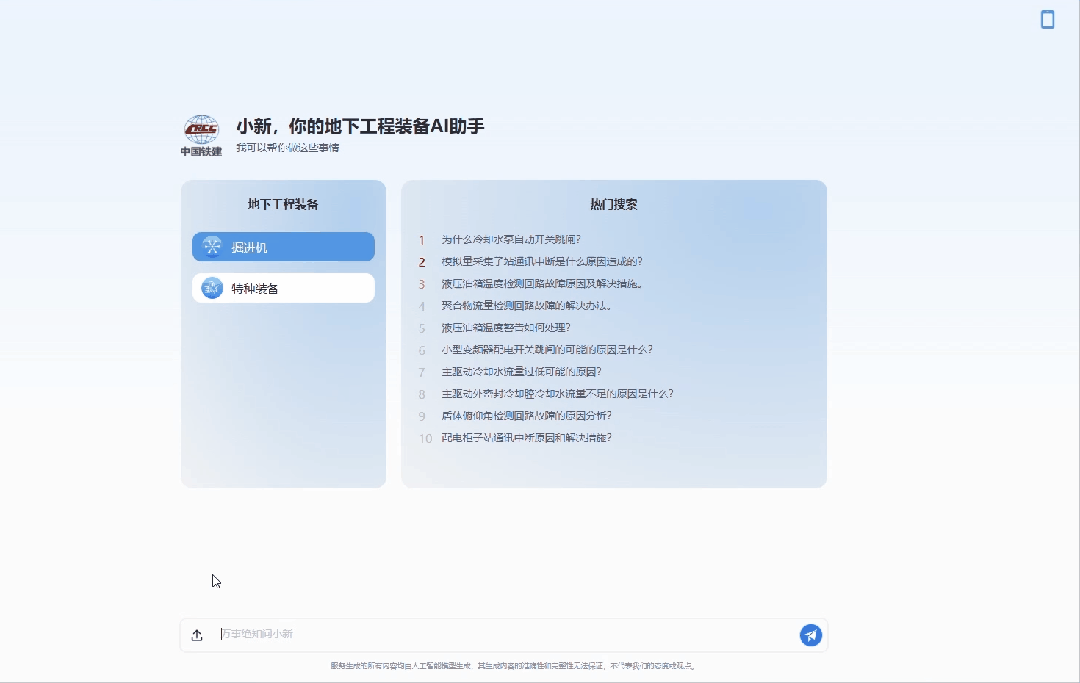Open hot search 1 about 冷却水泵 tripping
Image resolution: width=1080 pixels, height=683 pixels.
point(511,240)
